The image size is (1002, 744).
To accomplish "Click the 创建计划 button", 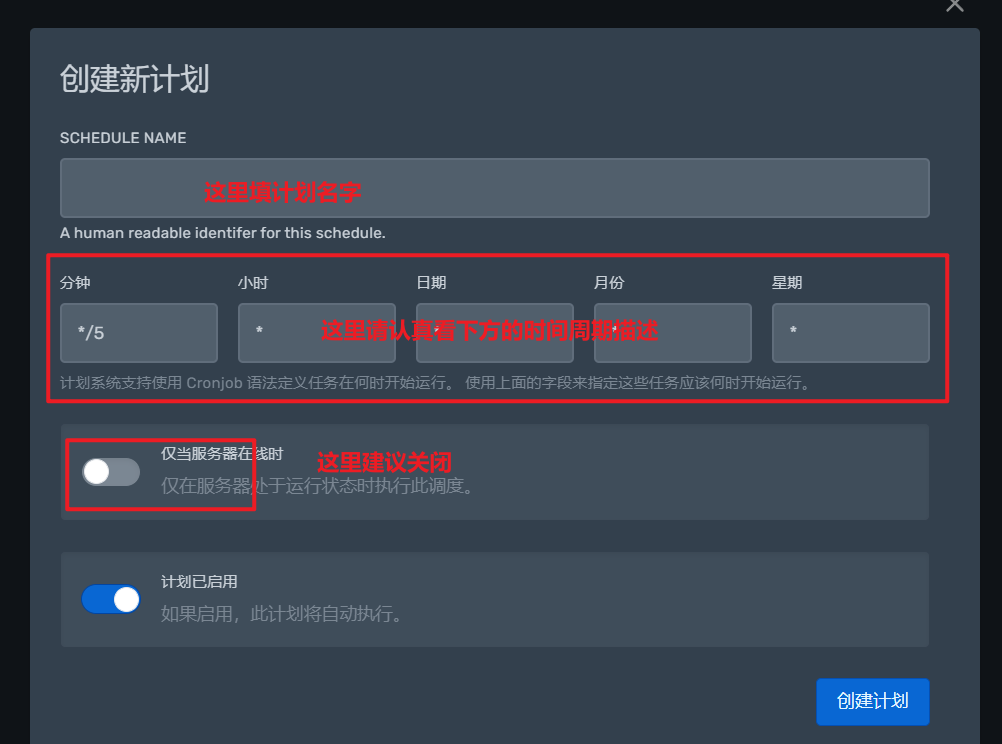I will point(873,702).
